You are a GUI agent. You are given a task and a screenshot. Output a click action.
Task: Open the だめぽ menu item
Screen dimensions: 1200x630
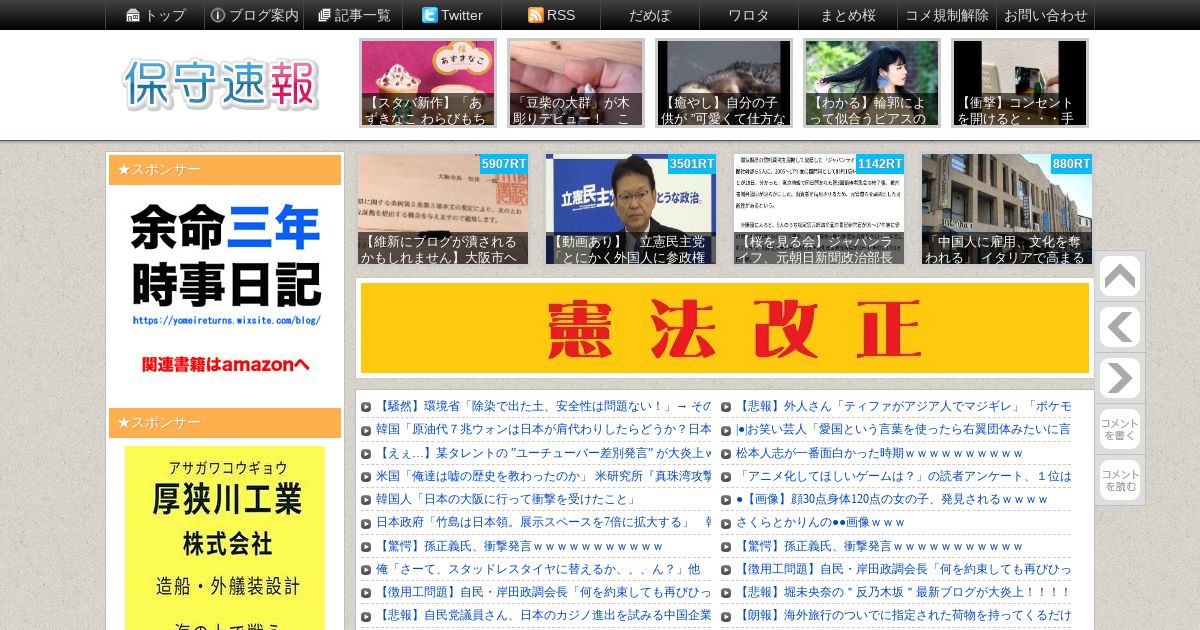(650, 15)
